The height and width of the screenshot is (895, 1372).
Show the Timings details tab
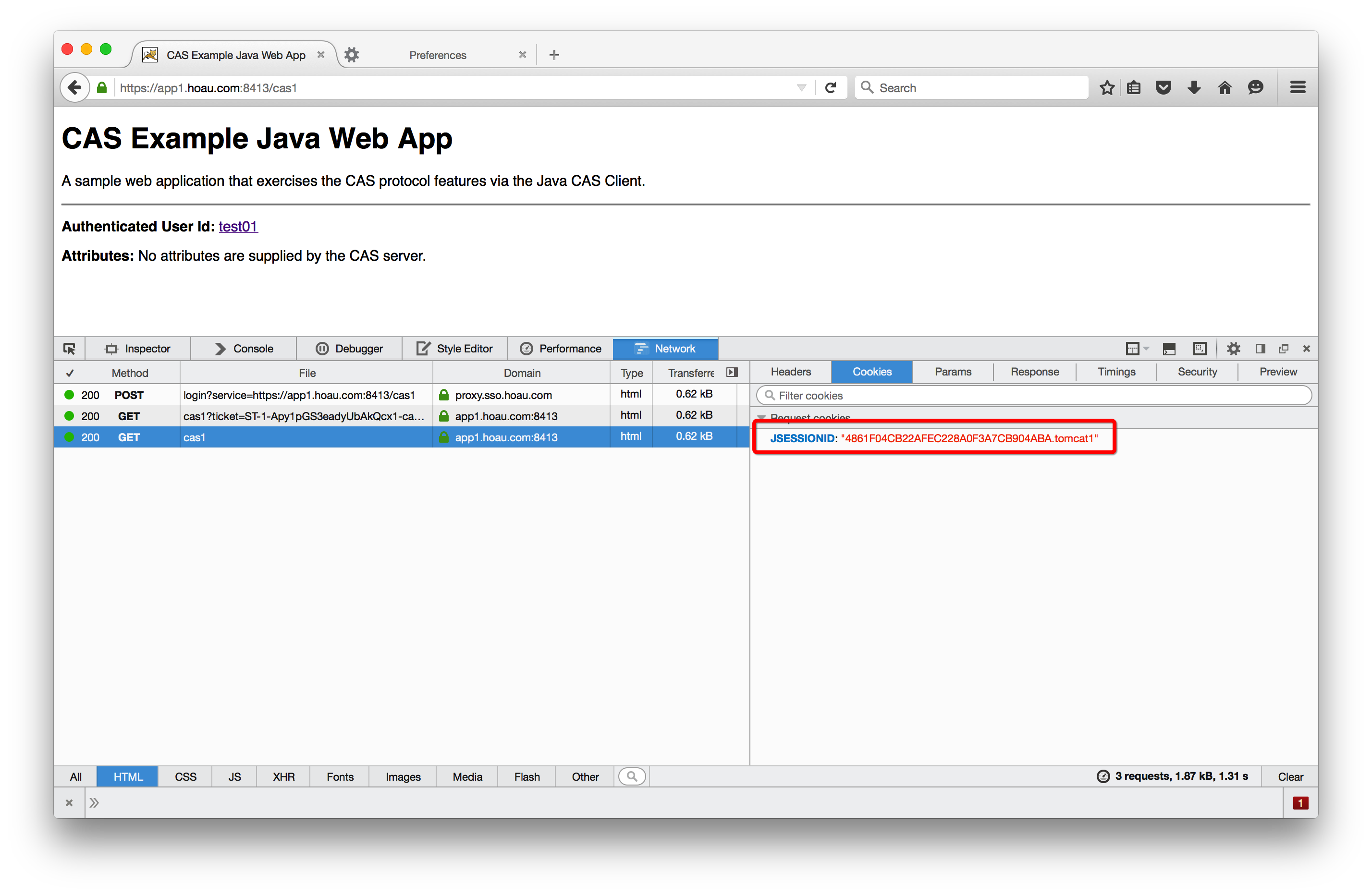1116,372
